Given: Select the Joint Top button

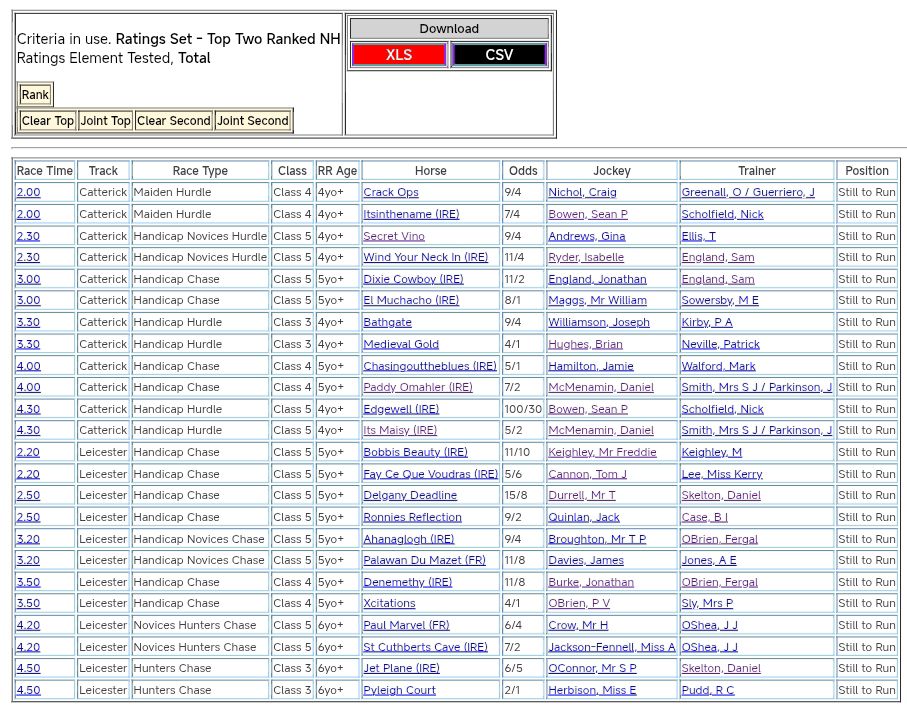Looking at the screenshot, I should [x=106, y=121].
